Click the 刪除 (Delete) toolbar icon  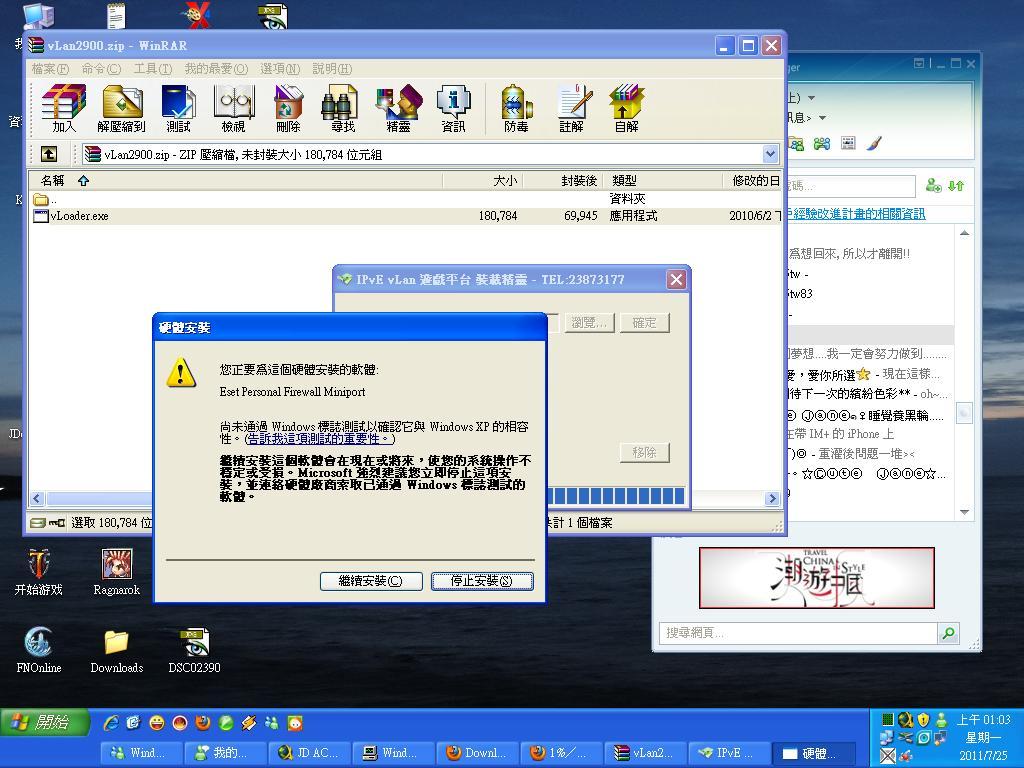288,108
